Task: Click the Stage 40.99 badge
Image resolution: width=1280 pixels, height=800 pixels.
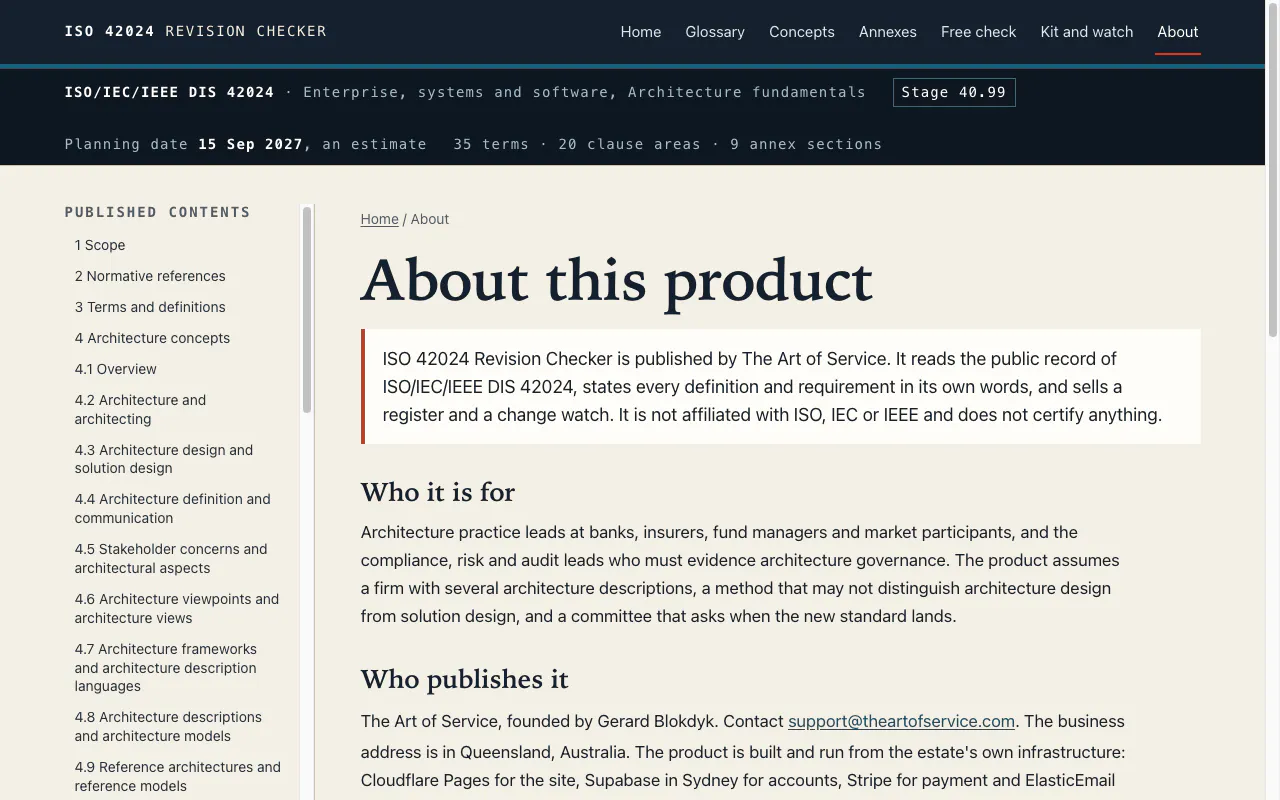Action: [x=954, y=92]
